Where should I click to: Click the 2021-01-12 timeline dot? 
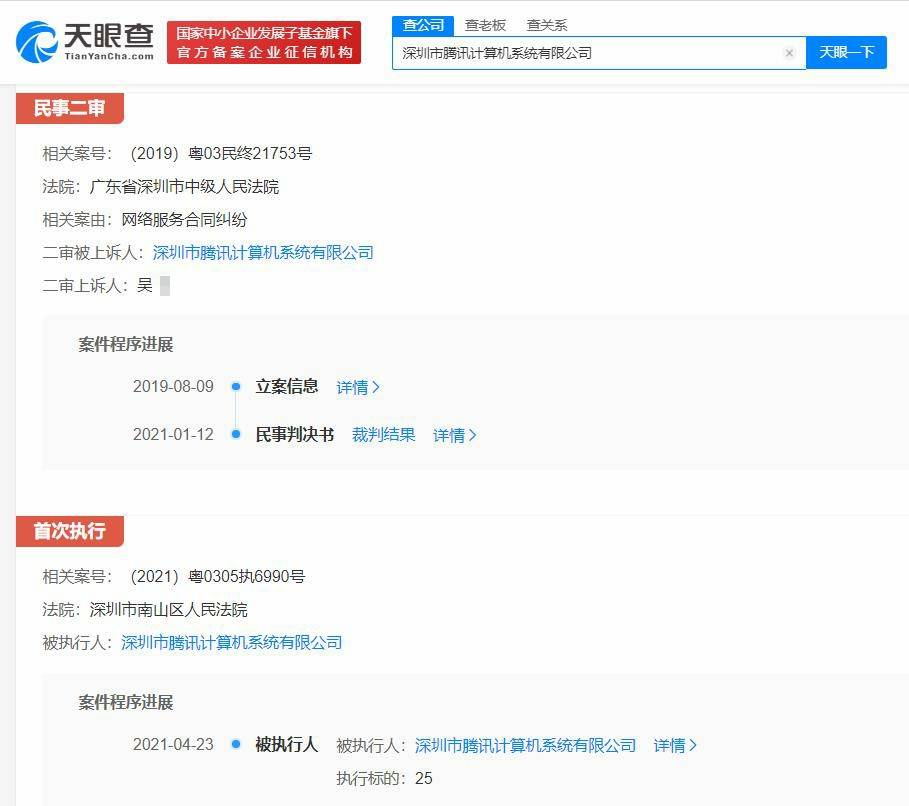pos(235,434)
